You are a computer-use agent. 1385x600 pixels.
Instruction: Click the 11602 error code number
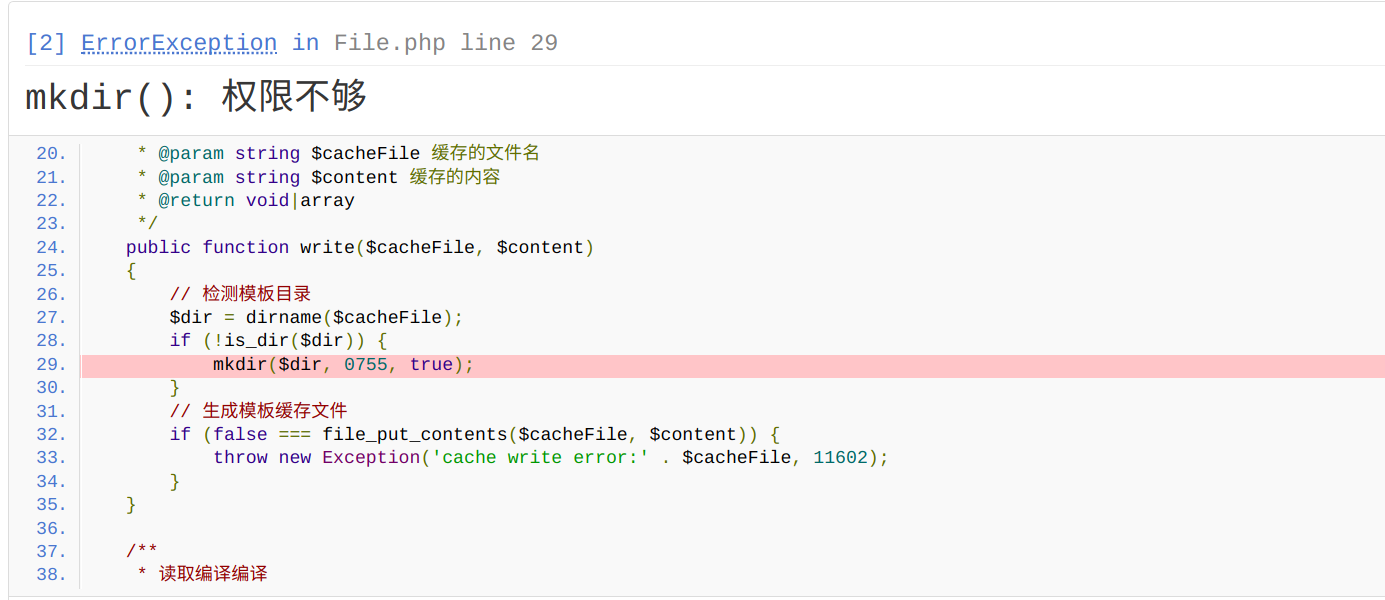(840, 458)
